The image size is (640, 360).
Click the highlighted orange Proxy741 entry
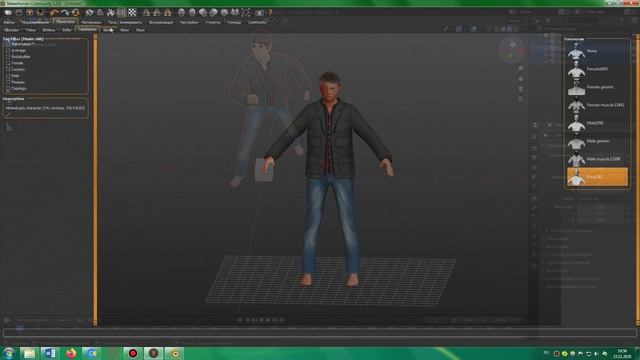tap(598, 177)
